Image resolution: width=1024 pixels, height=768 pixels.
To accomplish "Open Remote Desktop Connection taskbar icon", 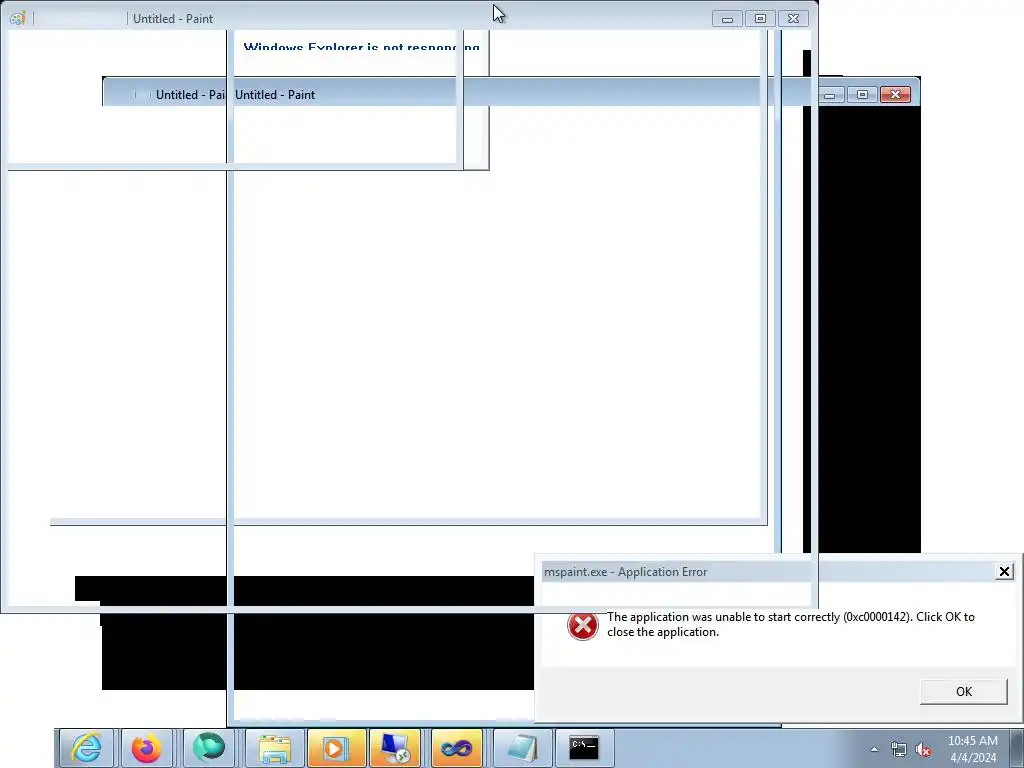I will coord(395,748).
